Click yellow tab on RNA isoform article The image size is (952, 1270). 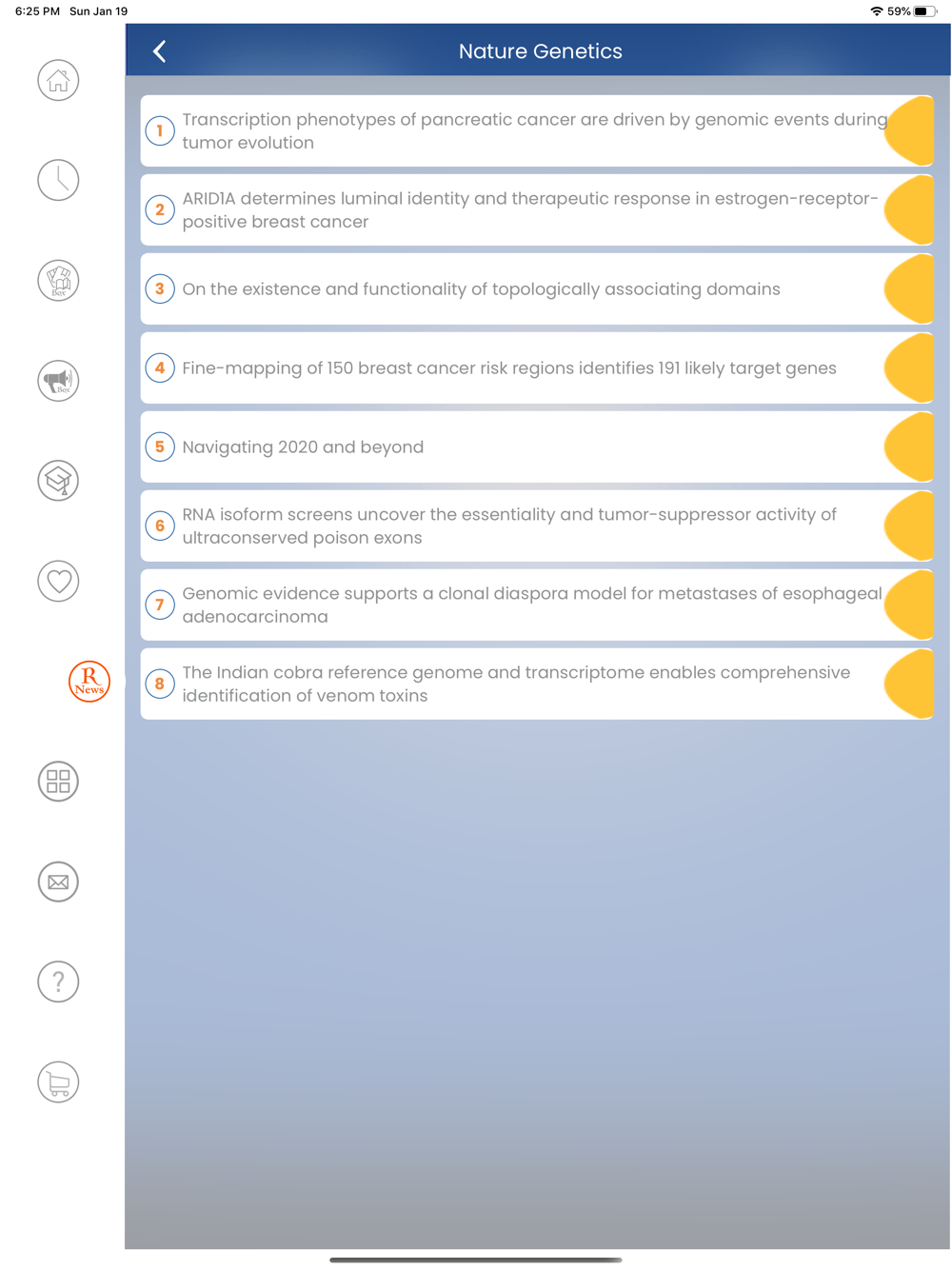coord(910,526)
